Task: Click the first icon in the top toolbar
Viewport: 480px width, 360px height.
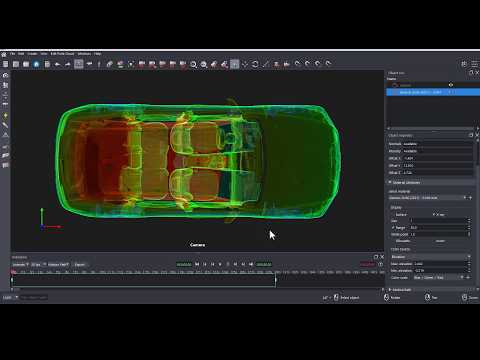Action: [x=5, y=64]
